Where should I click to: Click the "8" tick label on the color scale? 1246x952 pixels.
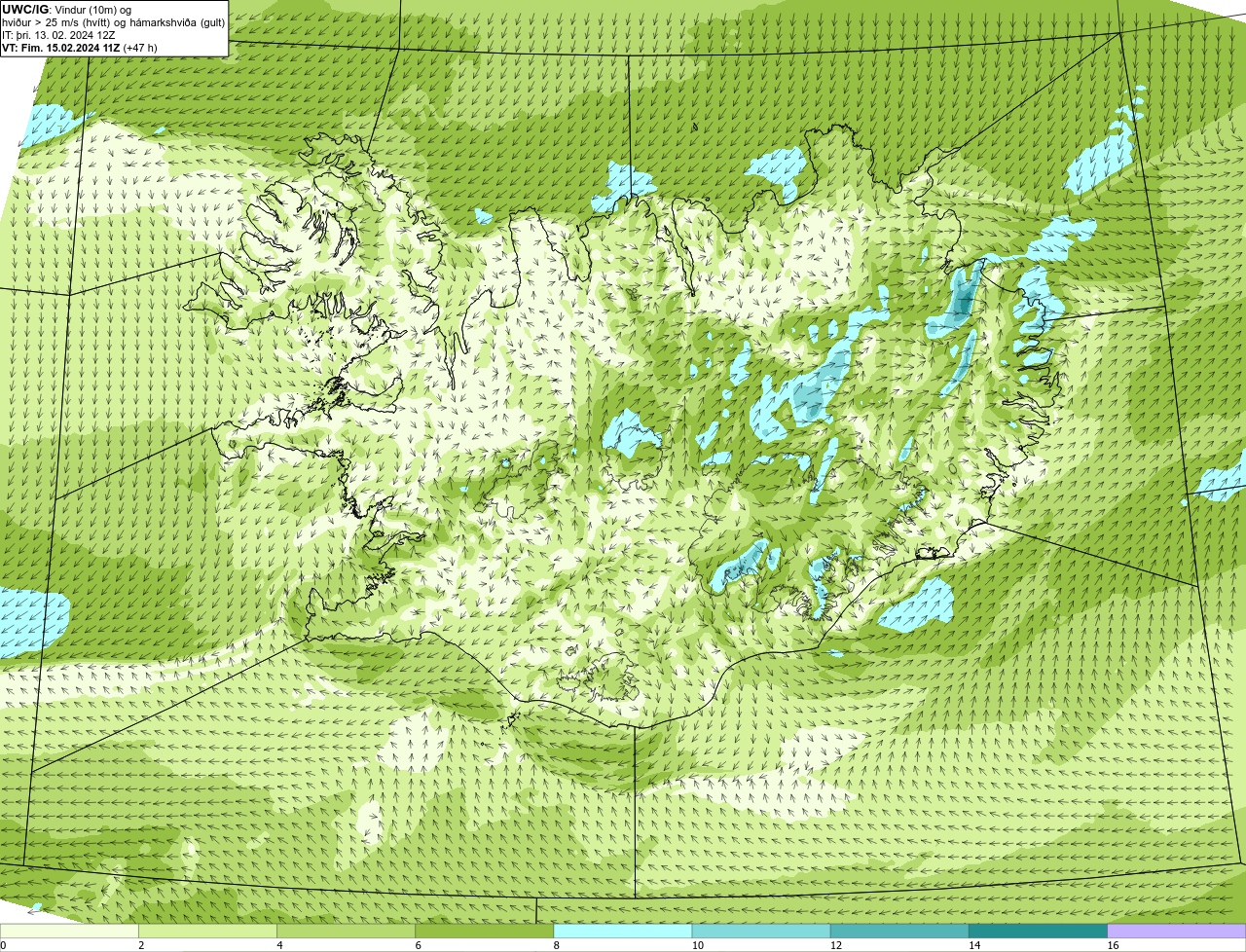pos(556,945)
